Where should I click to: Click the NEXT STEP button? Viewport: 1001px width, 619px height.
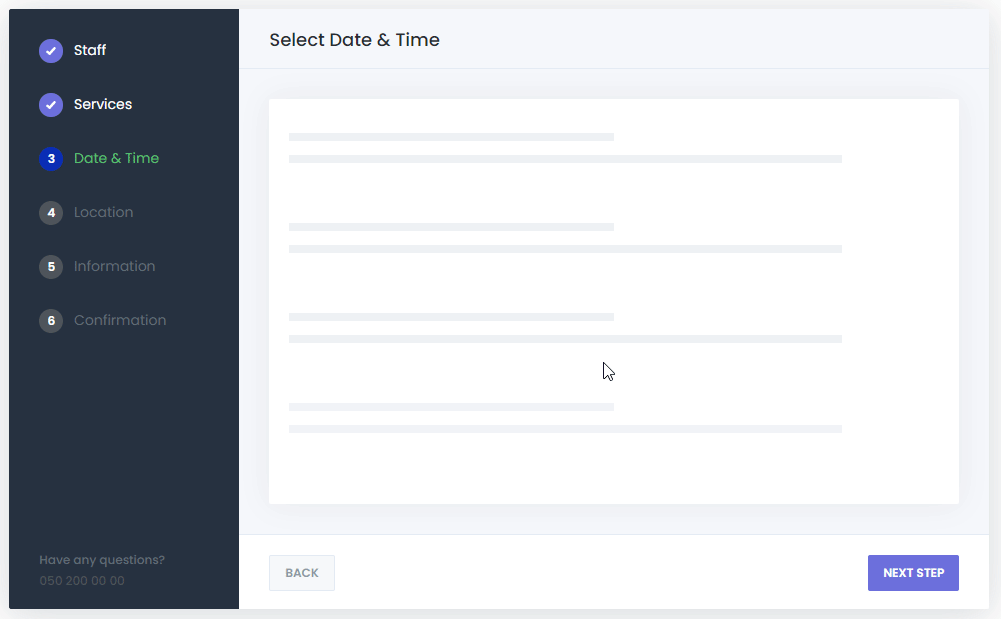[x=913, y=573]
